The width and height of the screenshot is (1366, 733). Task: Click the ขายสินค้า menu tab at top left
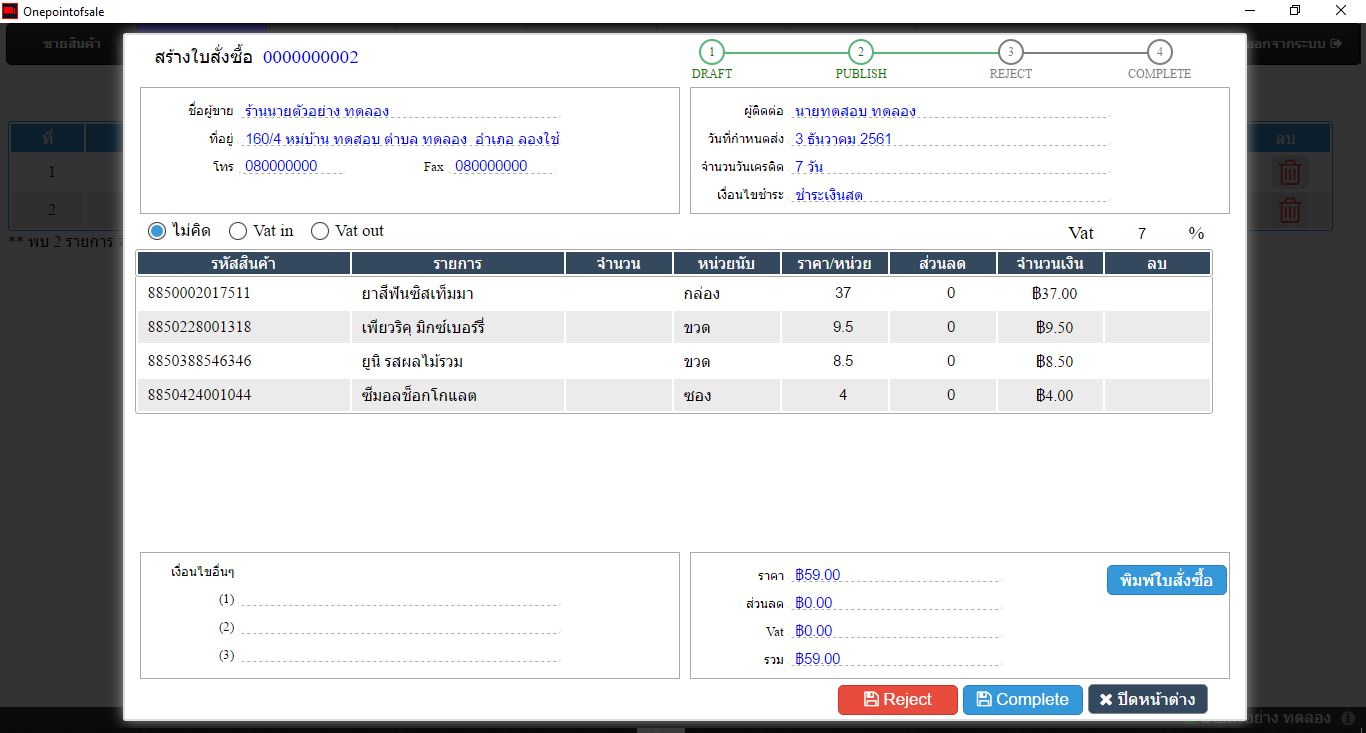[x=71, y=44]
